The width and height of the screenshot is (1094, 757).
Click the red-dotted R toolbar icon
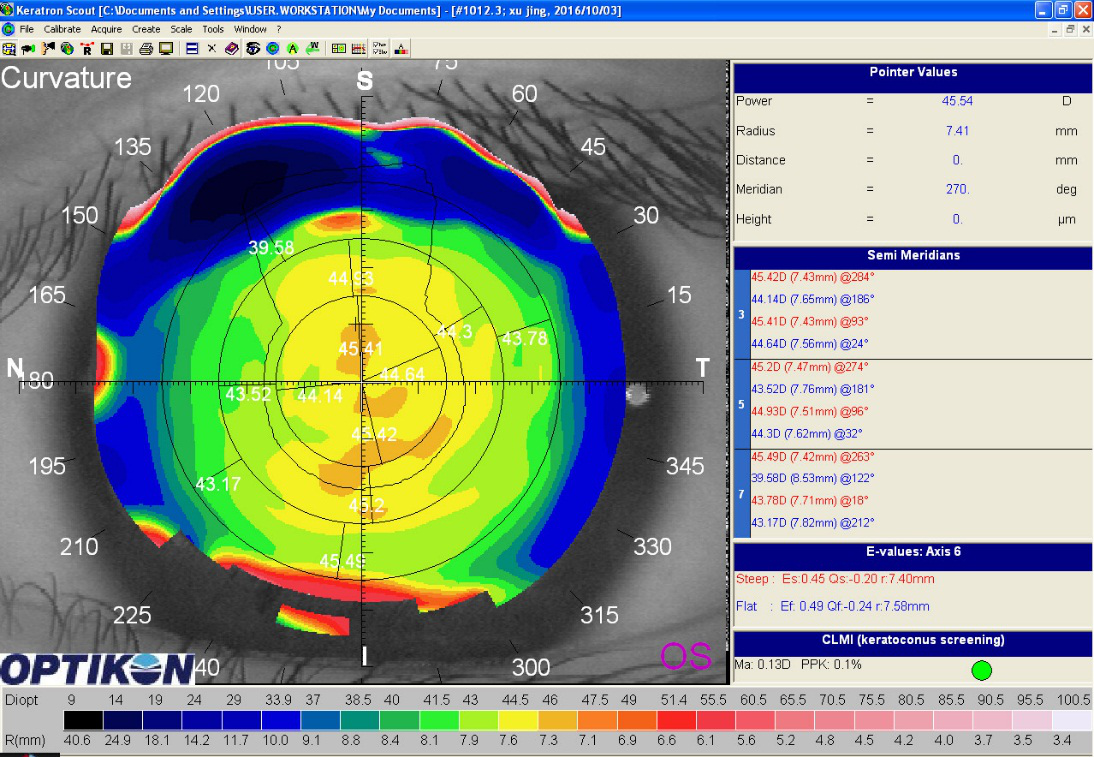[87, 49]
